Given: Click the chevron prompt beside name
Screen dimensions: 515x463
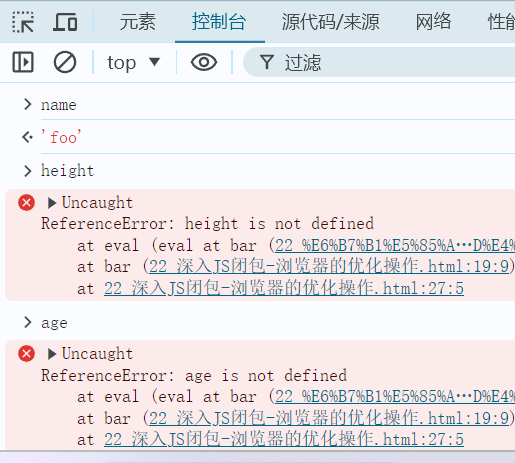Looking at the screenshot, I should pyautogui.click(x=28, y=104).
